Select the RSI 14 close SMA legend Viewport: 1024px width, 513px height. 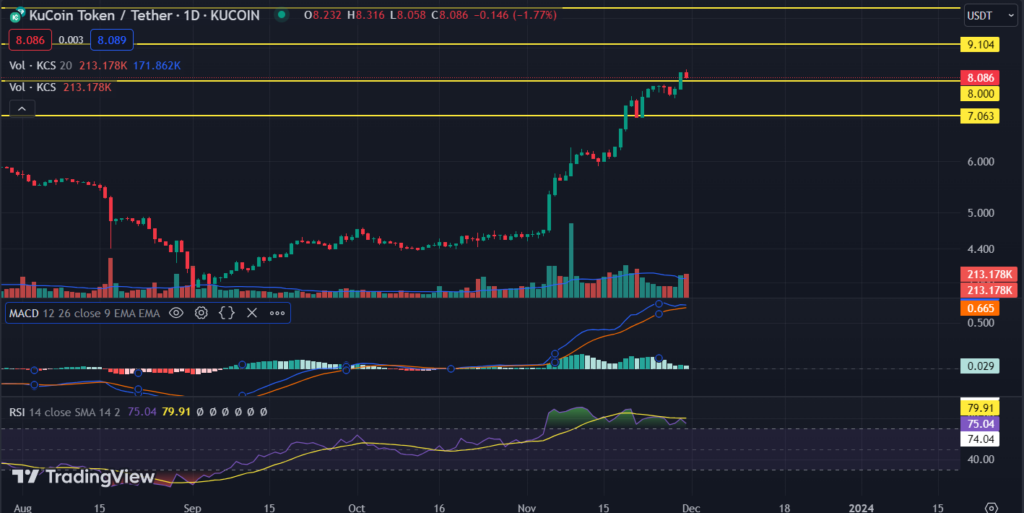click(66, 412)
